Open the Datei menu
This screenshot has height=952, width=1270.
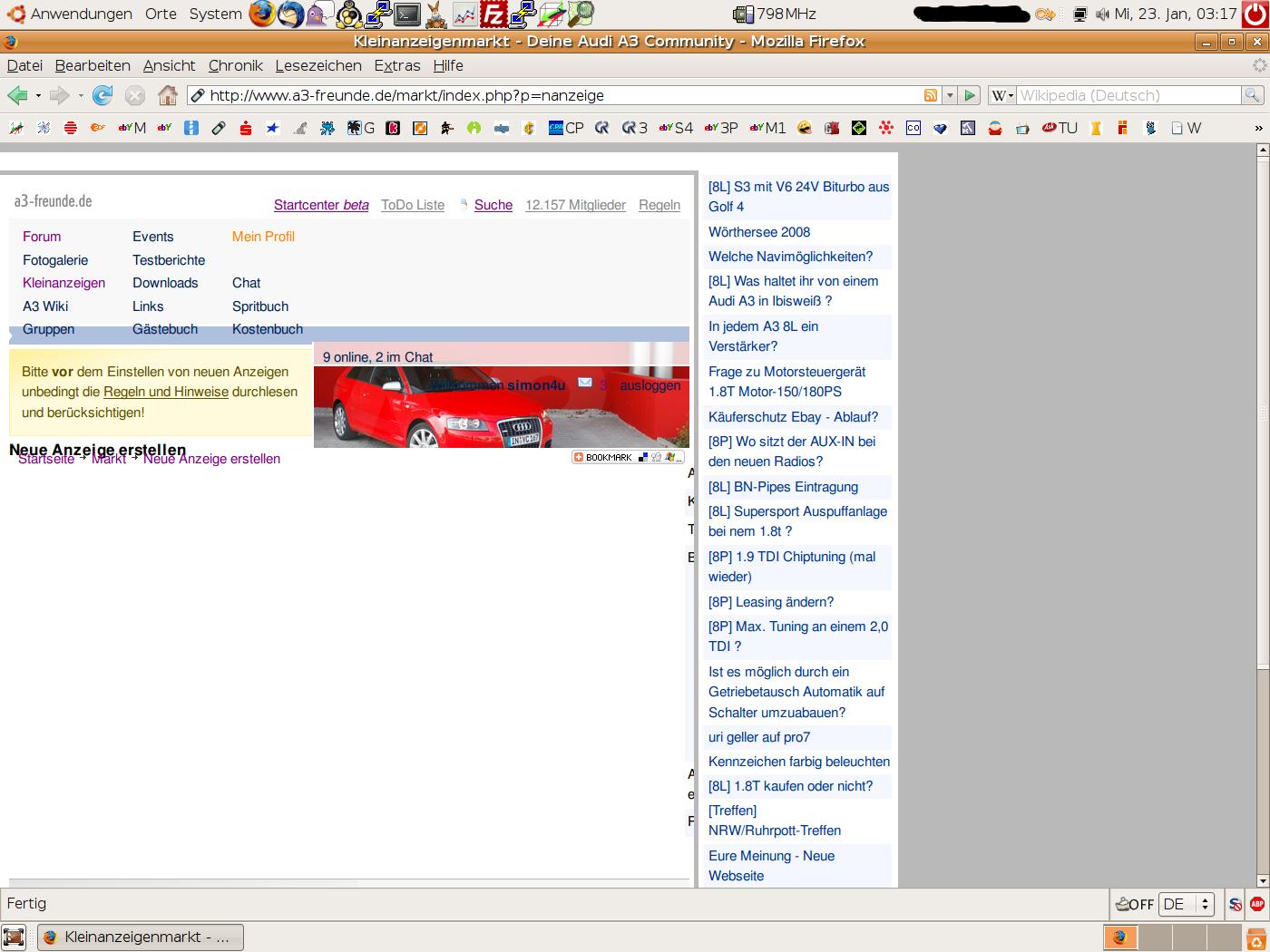24,65
